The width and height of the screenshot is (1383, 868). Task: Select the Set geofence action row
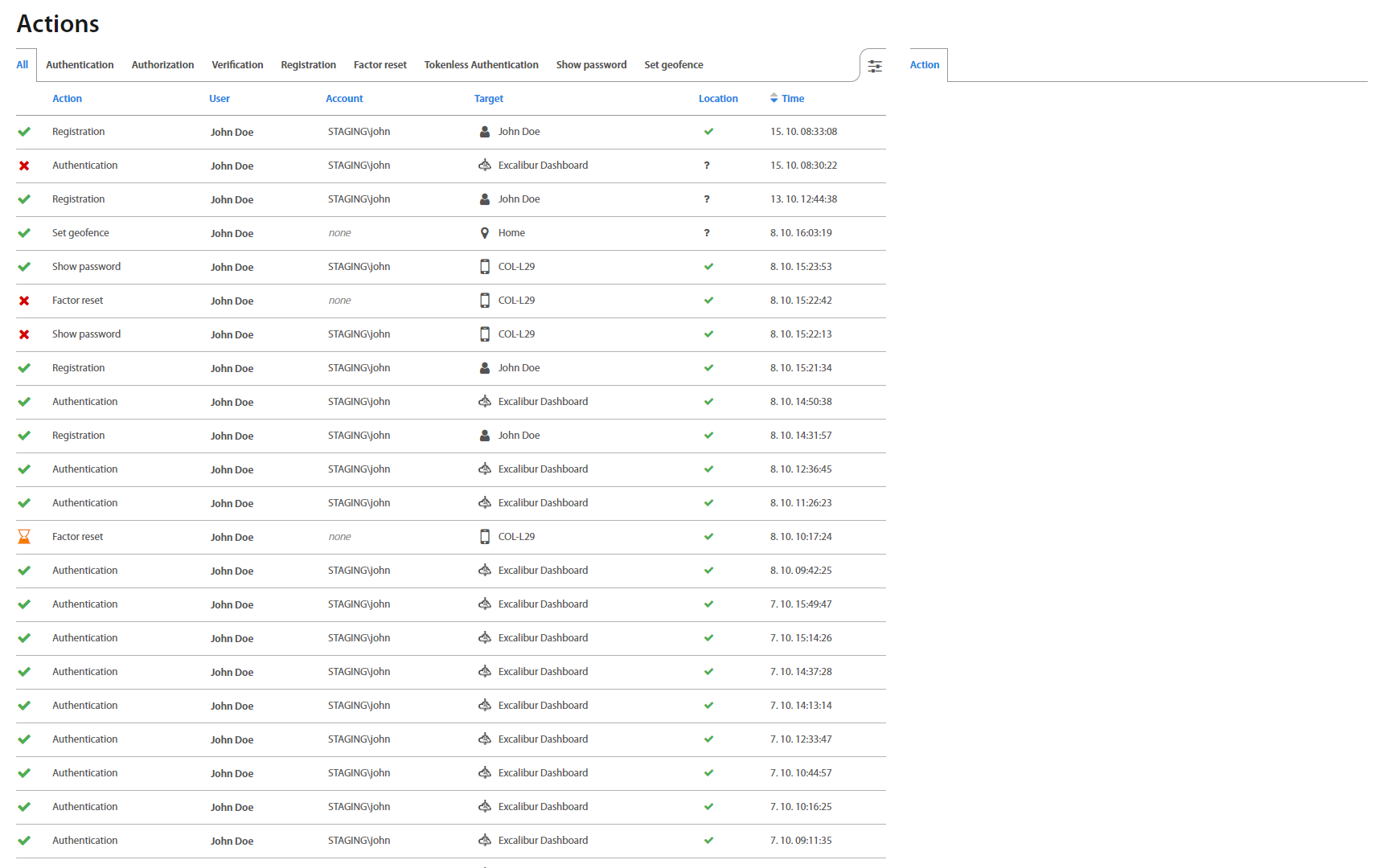coord(80,233)
